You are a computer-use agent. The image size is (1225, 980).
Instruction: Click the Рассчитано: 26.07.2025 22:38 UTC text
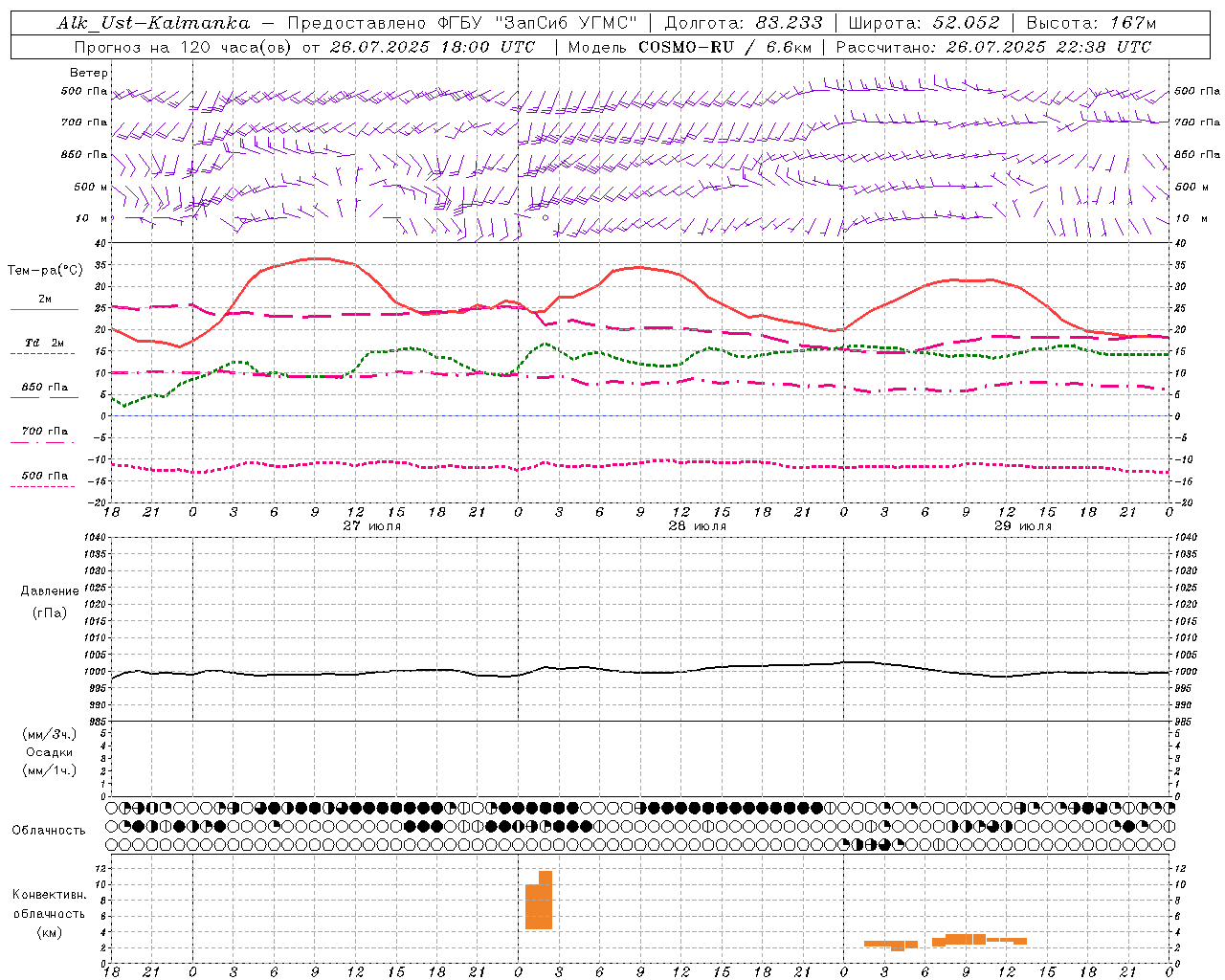coord(993,47)
